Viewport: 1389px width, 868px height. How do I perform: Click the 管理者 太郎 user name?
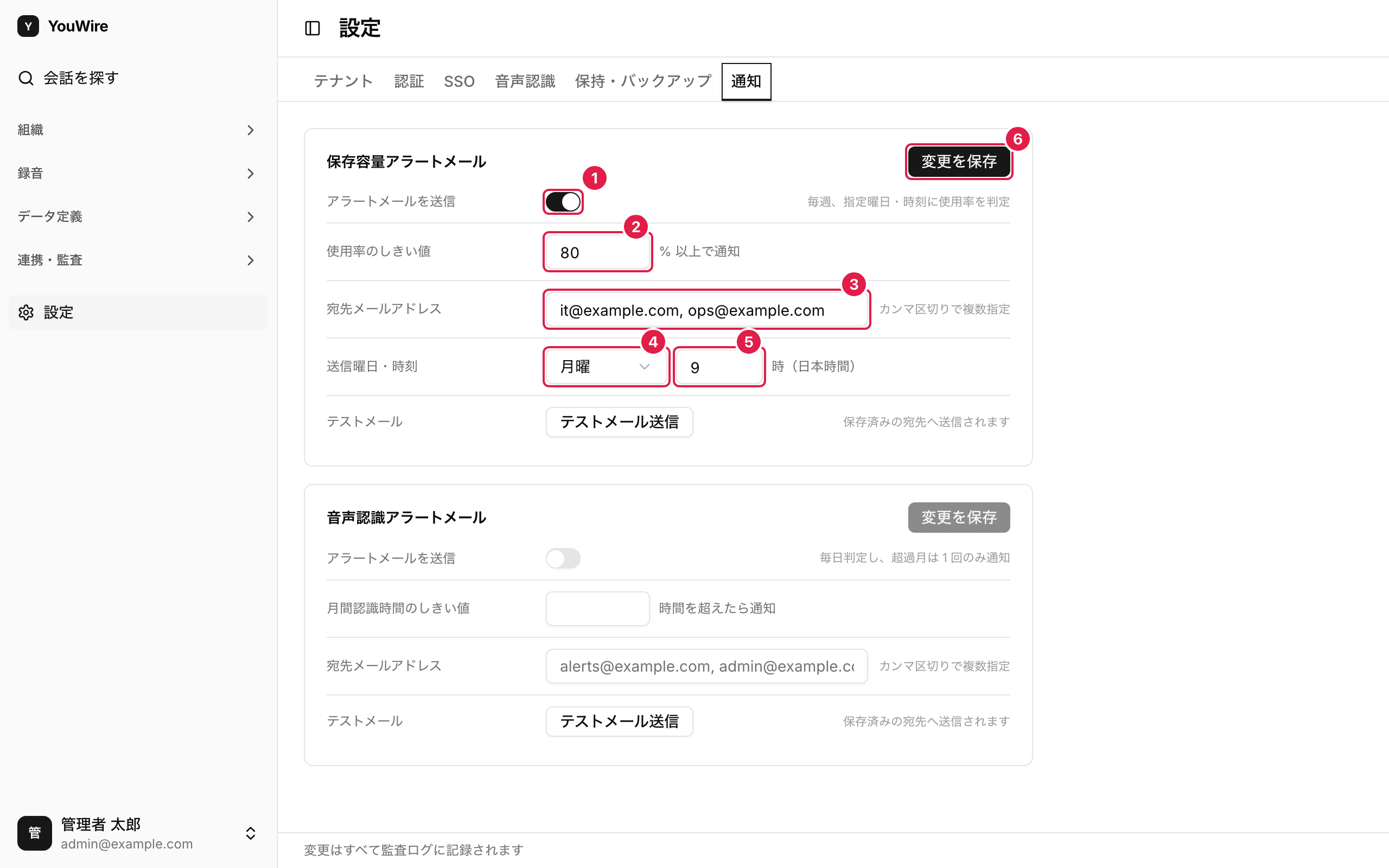(x=100, y=825)
